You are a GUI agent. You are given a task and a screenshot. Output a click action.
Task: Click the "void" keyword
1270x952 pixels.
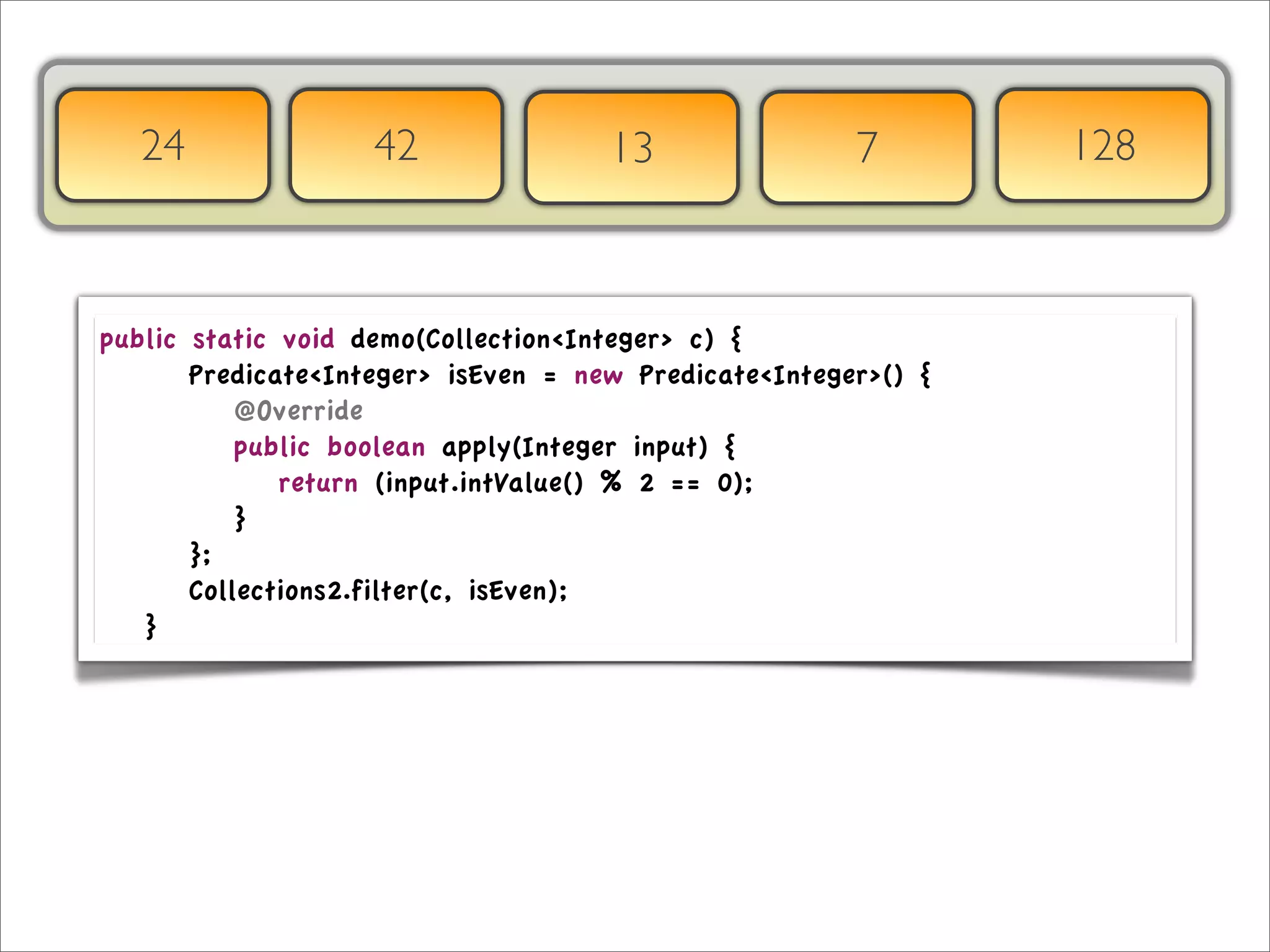click(x=308, y=339)
